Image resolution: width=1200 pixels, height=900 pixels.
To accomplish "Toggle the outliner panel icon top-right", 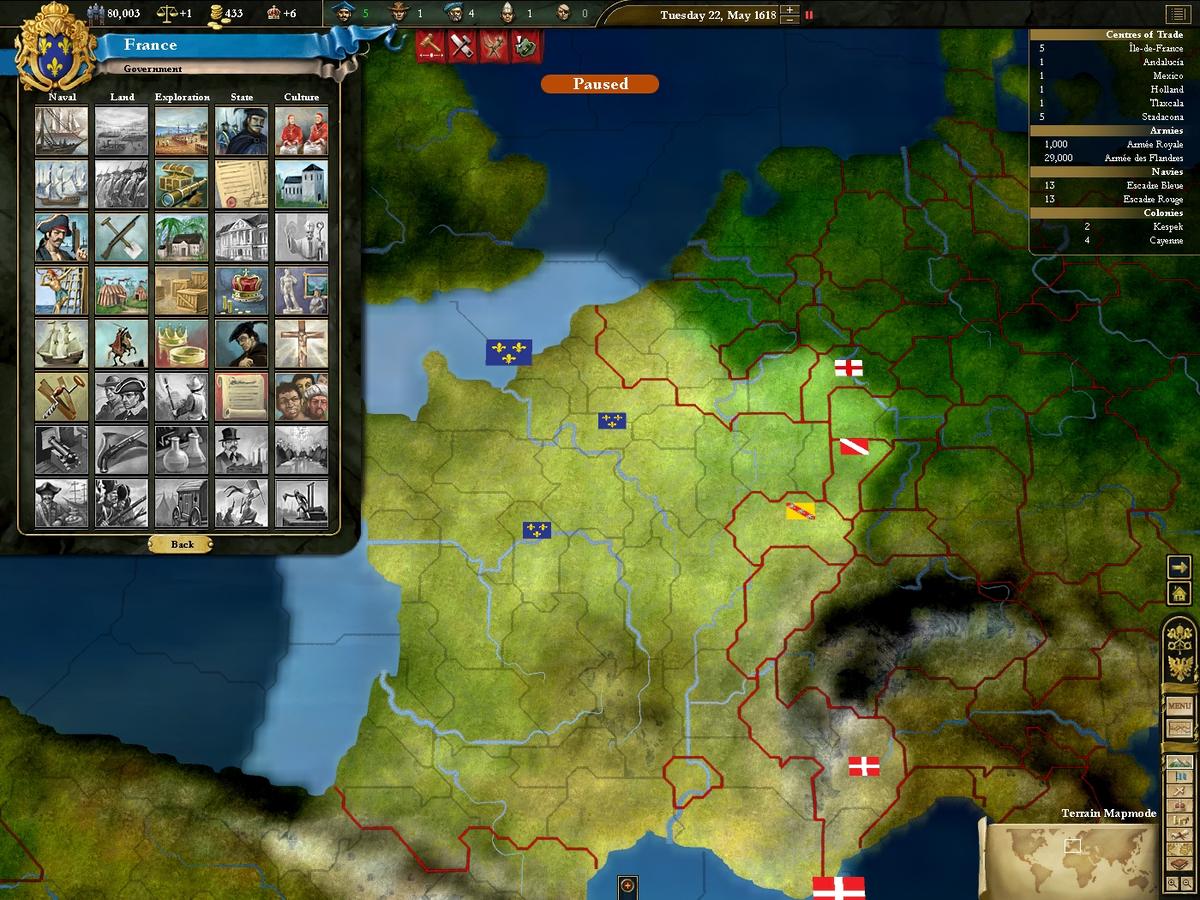I will tap(1176, 14).
